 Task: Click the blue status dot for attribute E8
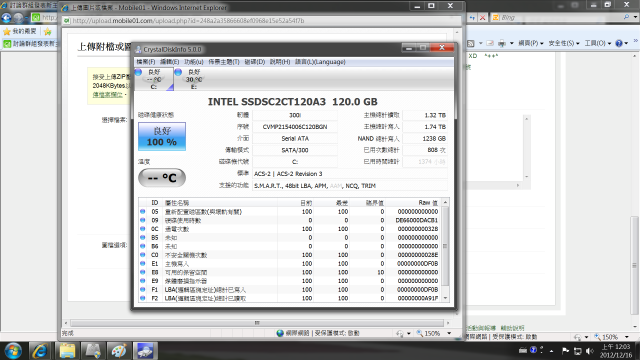142,272
